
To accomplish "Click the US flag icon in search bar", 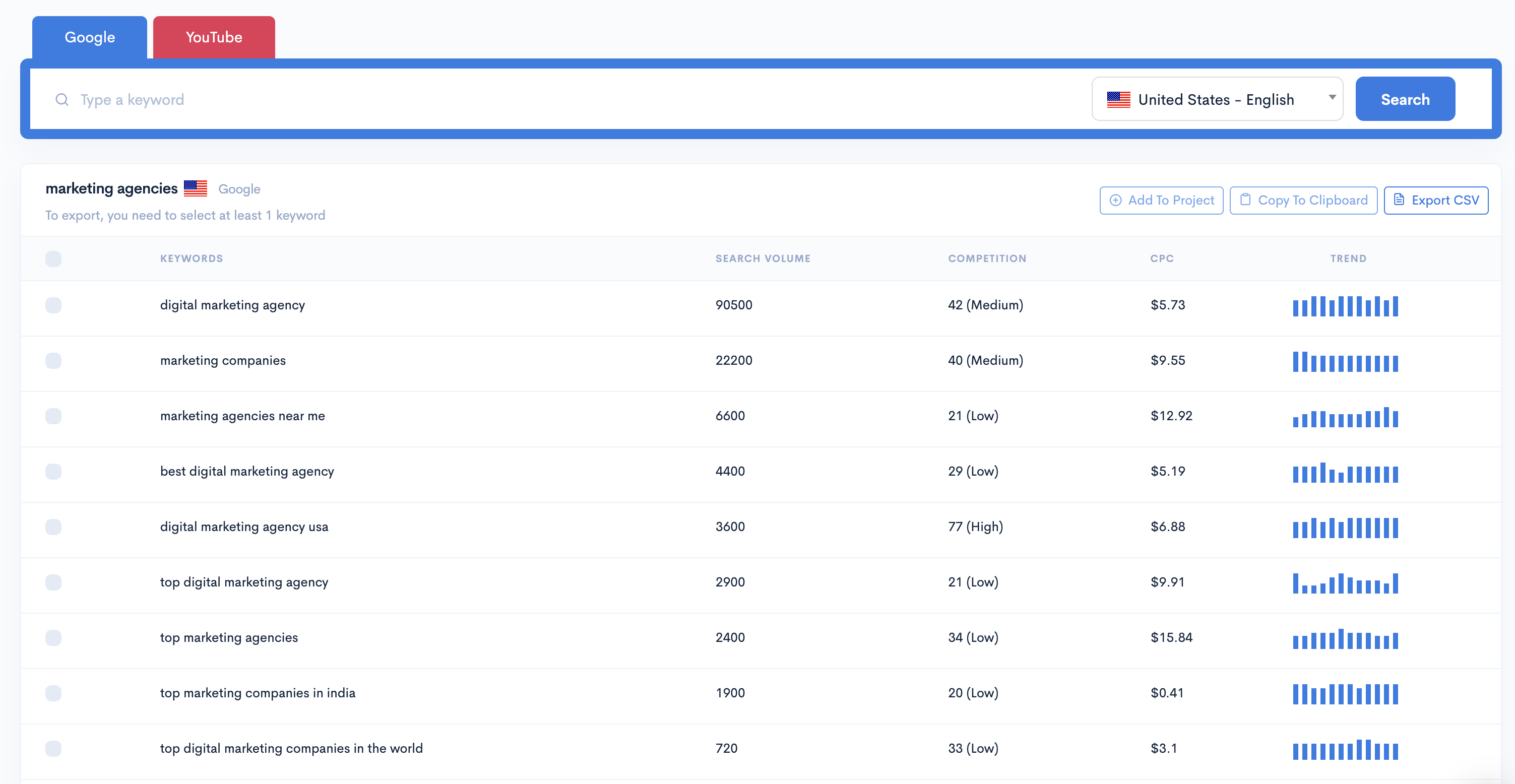I will point(1117,98).
